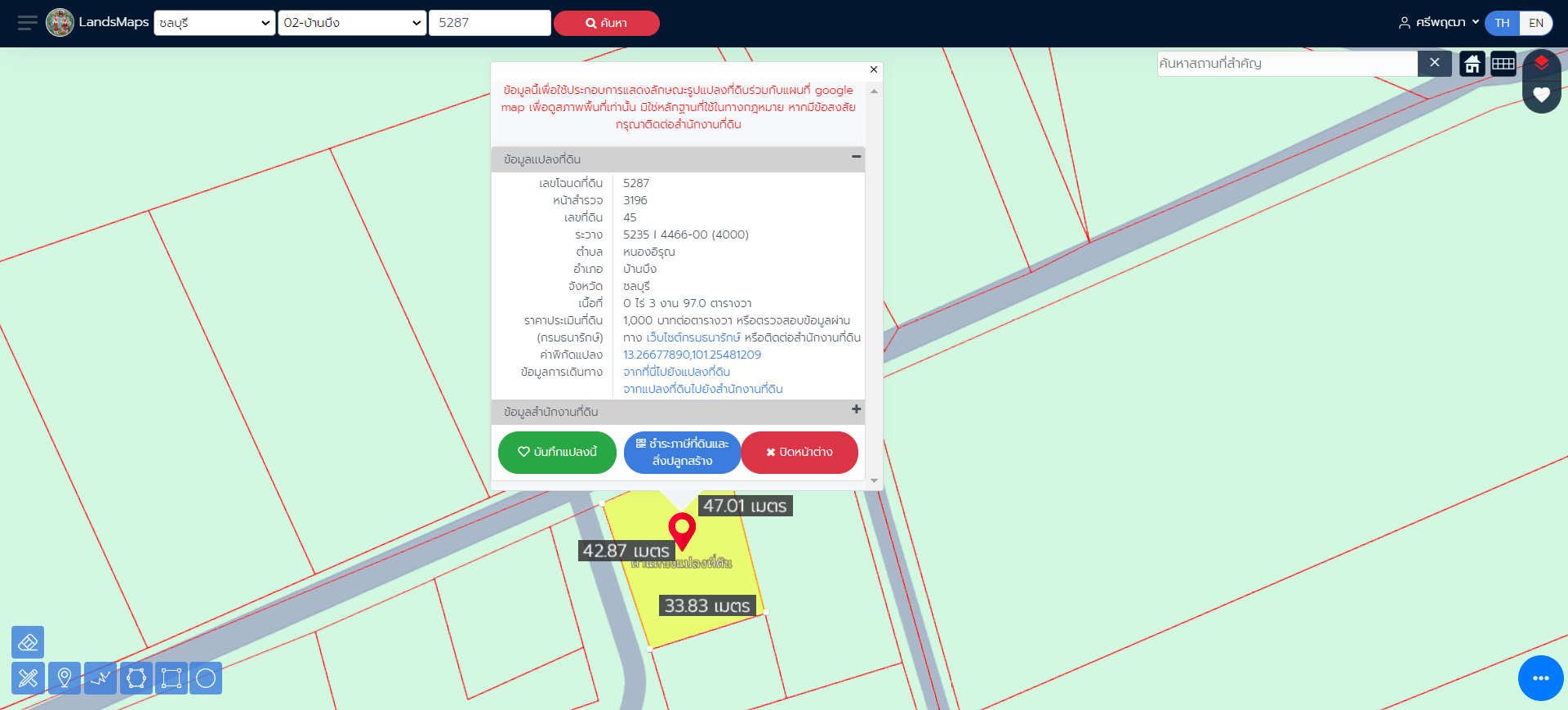Open the province dropdown showing ชลบุรี
The width and height of the screenshot is (1568, 710).
coord(215,23)
